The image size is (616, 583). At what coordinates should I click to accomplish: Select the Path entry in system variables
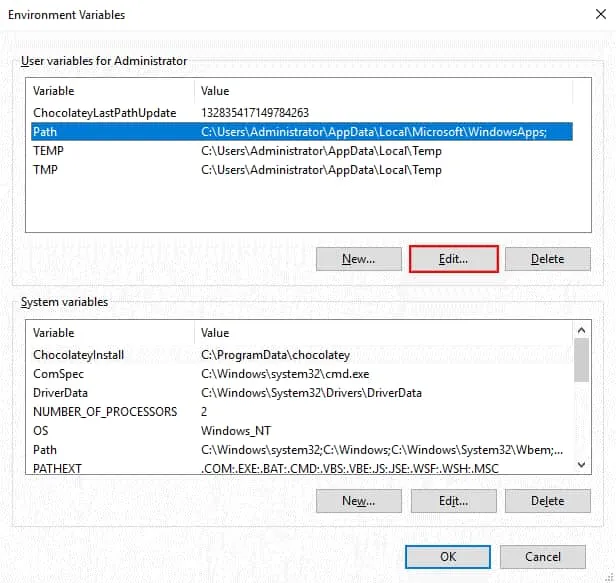point(45,450)
